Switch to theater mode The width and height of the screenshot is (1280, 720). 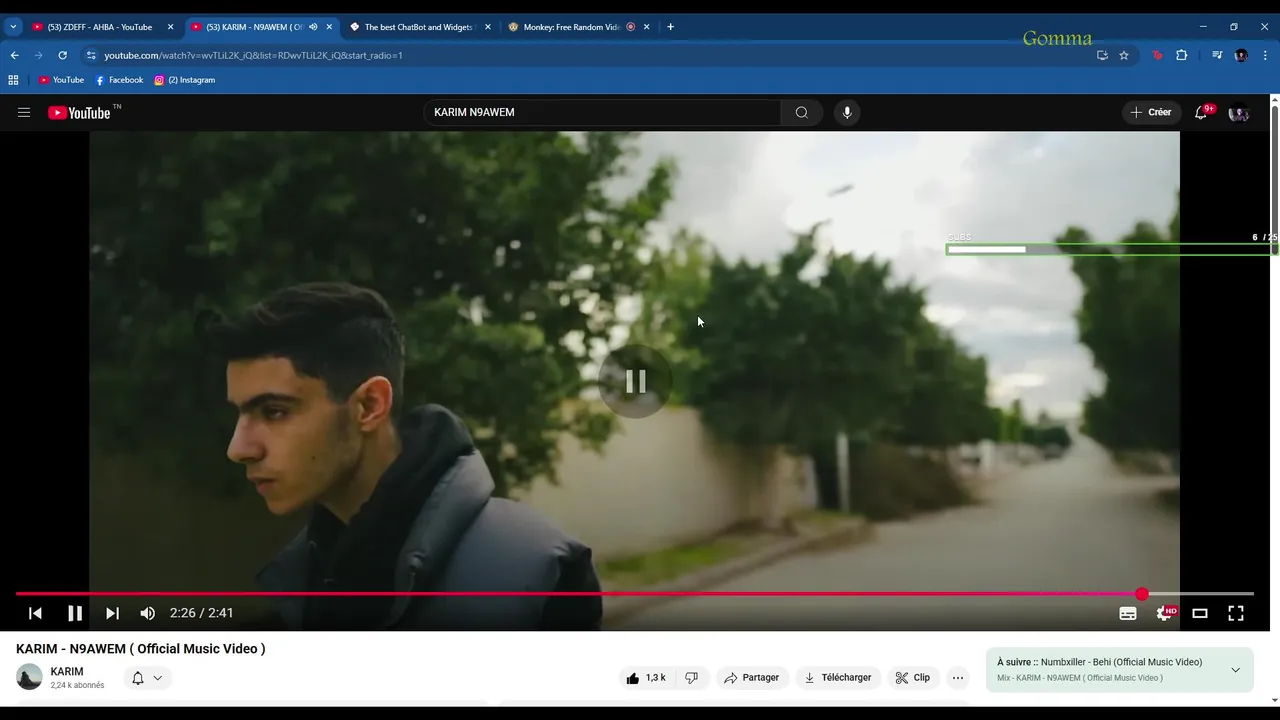[x=1200, y=613]
